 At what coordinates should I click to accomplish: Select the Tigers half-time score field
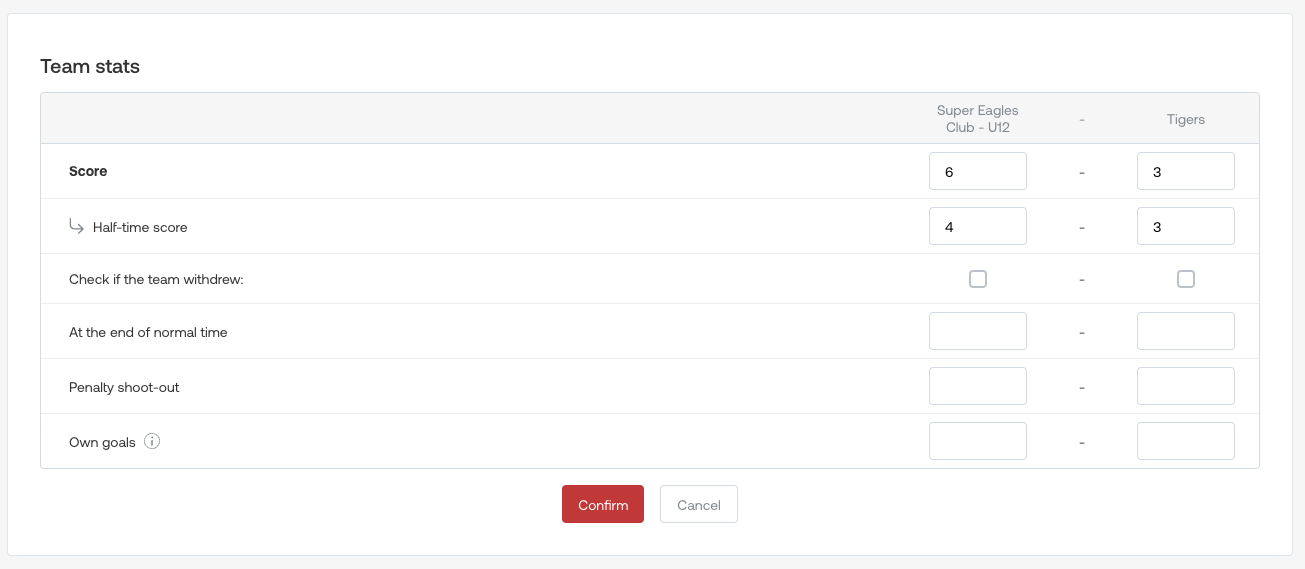(x=1186, y=226)
